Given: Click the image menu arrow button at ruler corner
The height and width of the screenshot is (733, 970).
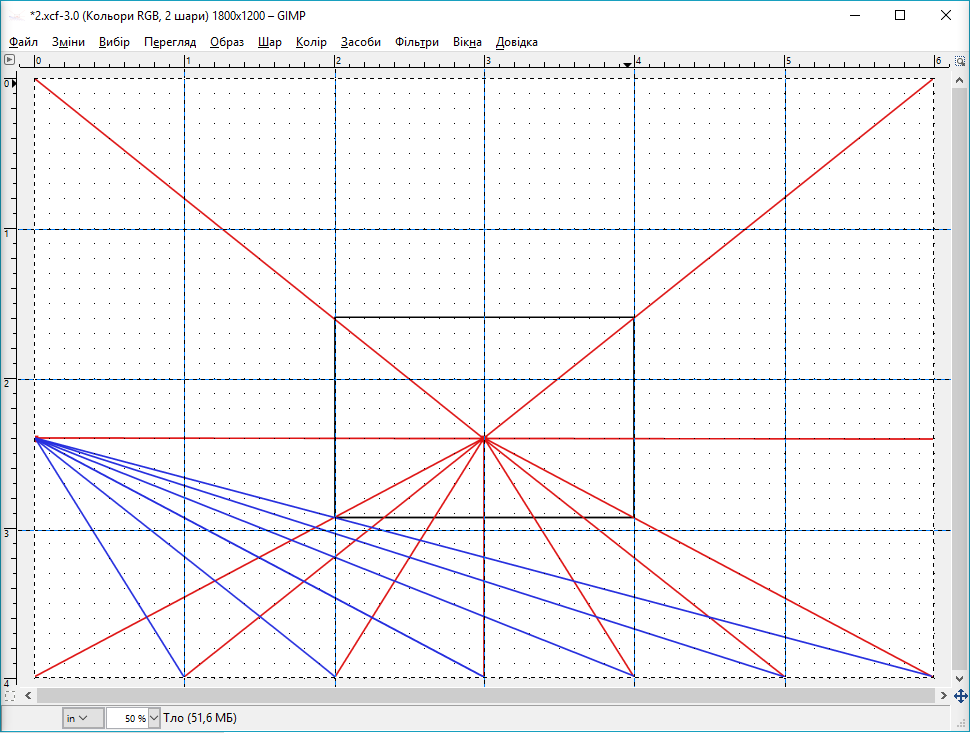Looking at the screenshot, I should tap(9, 60).
